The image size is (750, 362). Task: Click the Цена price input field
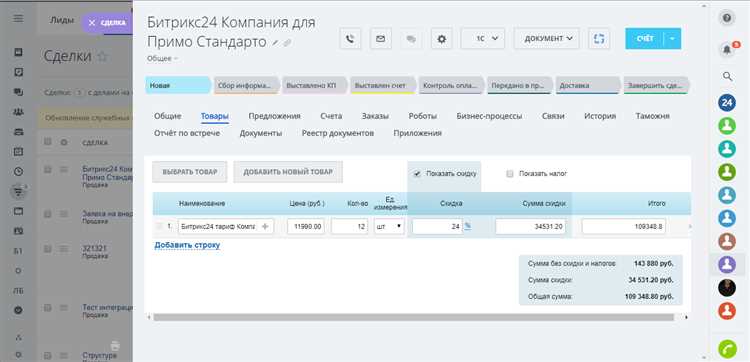pos(306,227)
